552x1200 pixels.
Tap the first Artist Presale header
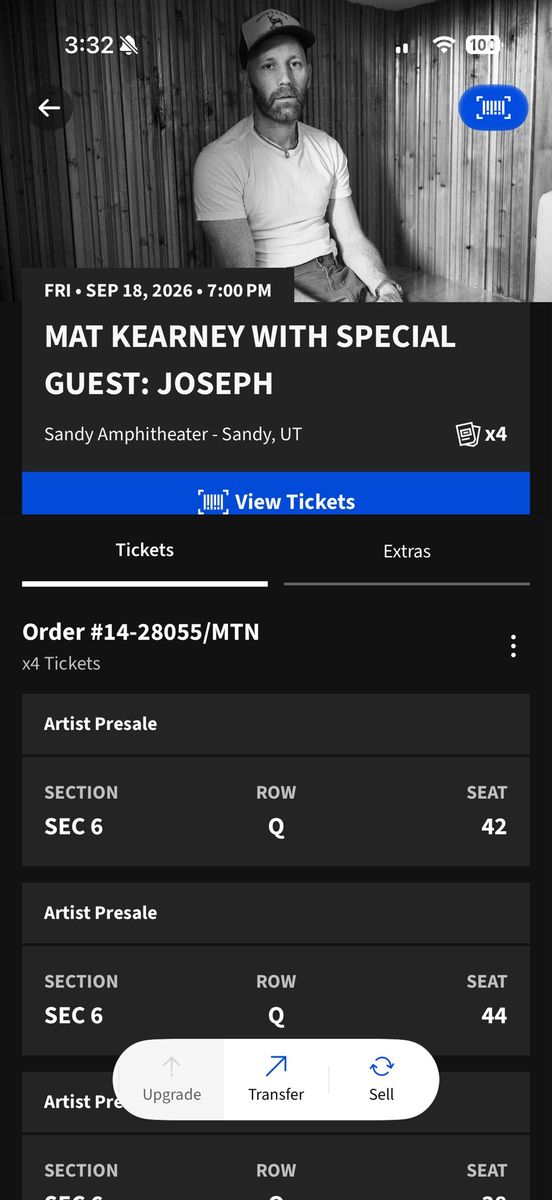(x=276, y=724)
